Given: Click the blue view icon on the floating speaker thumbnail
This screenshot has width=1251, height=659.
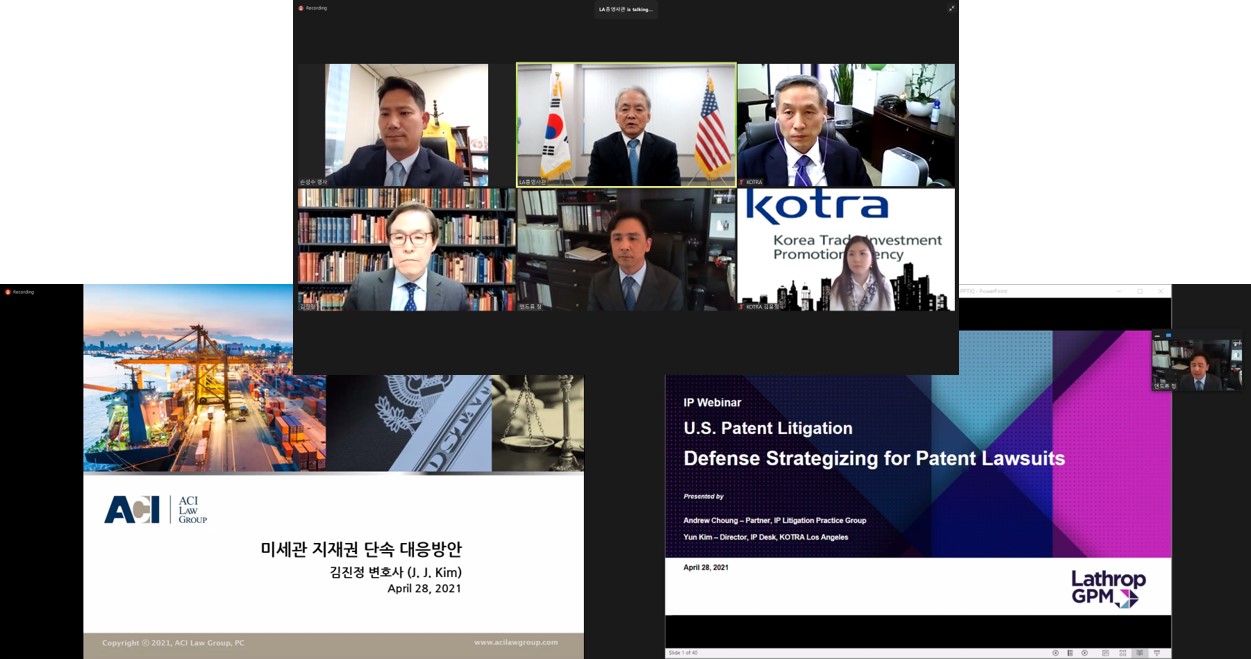Looking at the screenshot, I should 1168,335.
